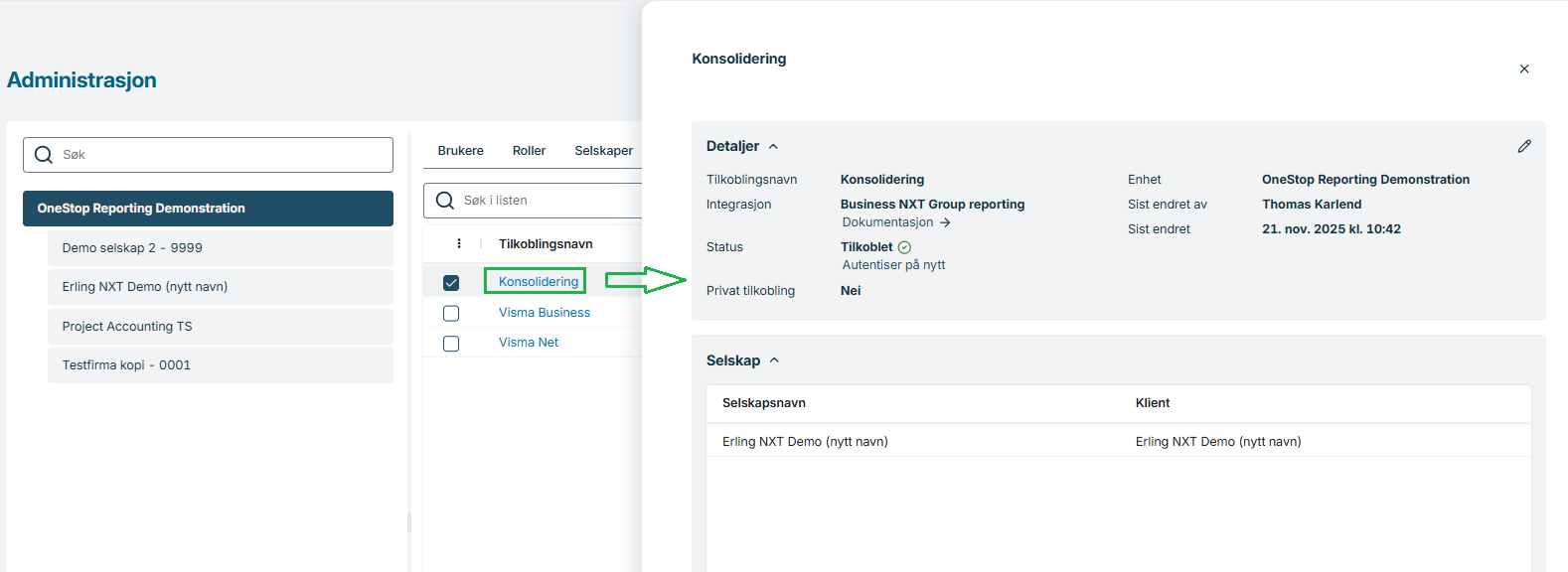Open the Roller tab

(529, 151)
